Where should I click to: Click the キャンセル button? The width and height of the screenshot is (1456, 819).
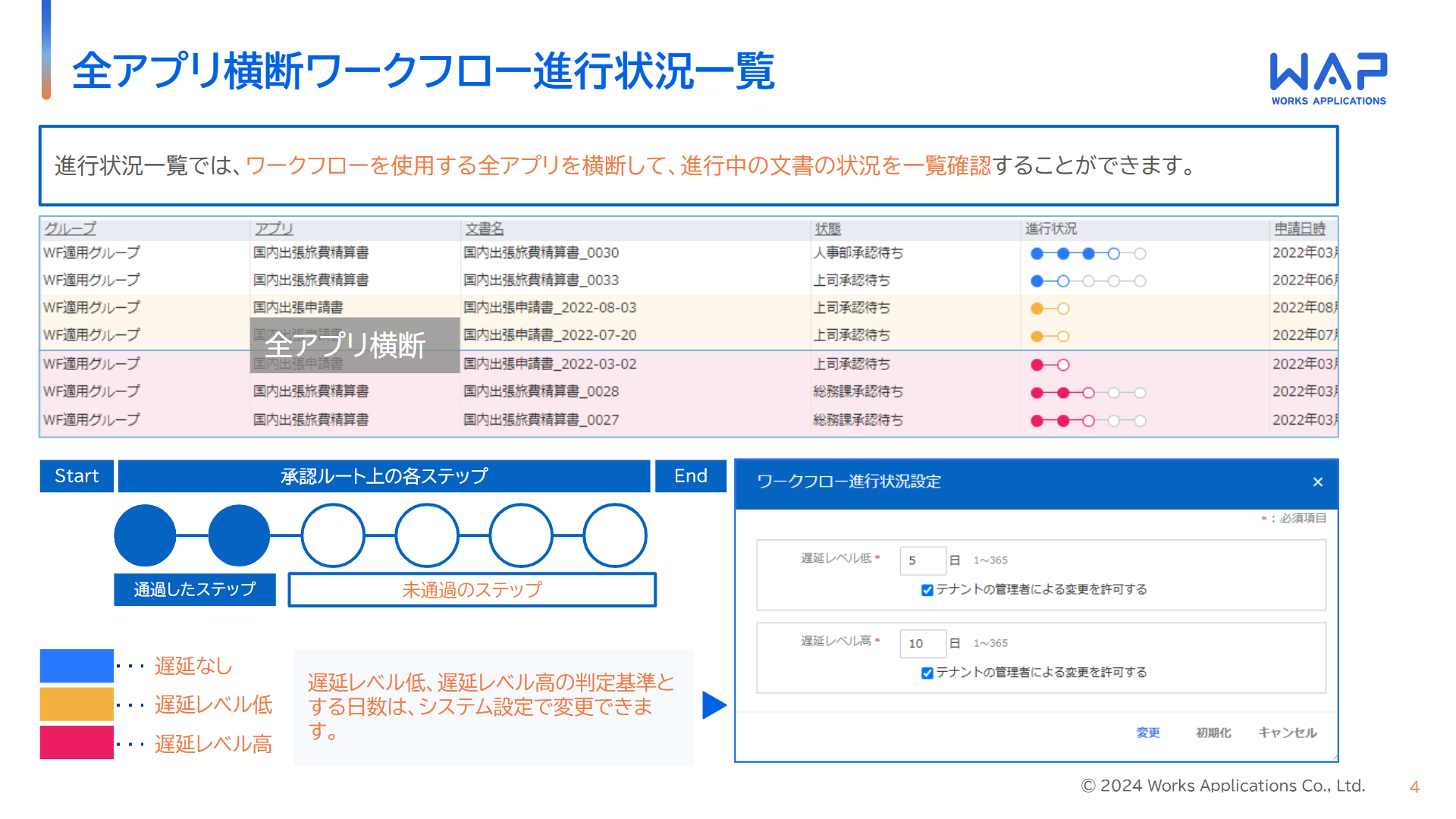click(1286, 733)
